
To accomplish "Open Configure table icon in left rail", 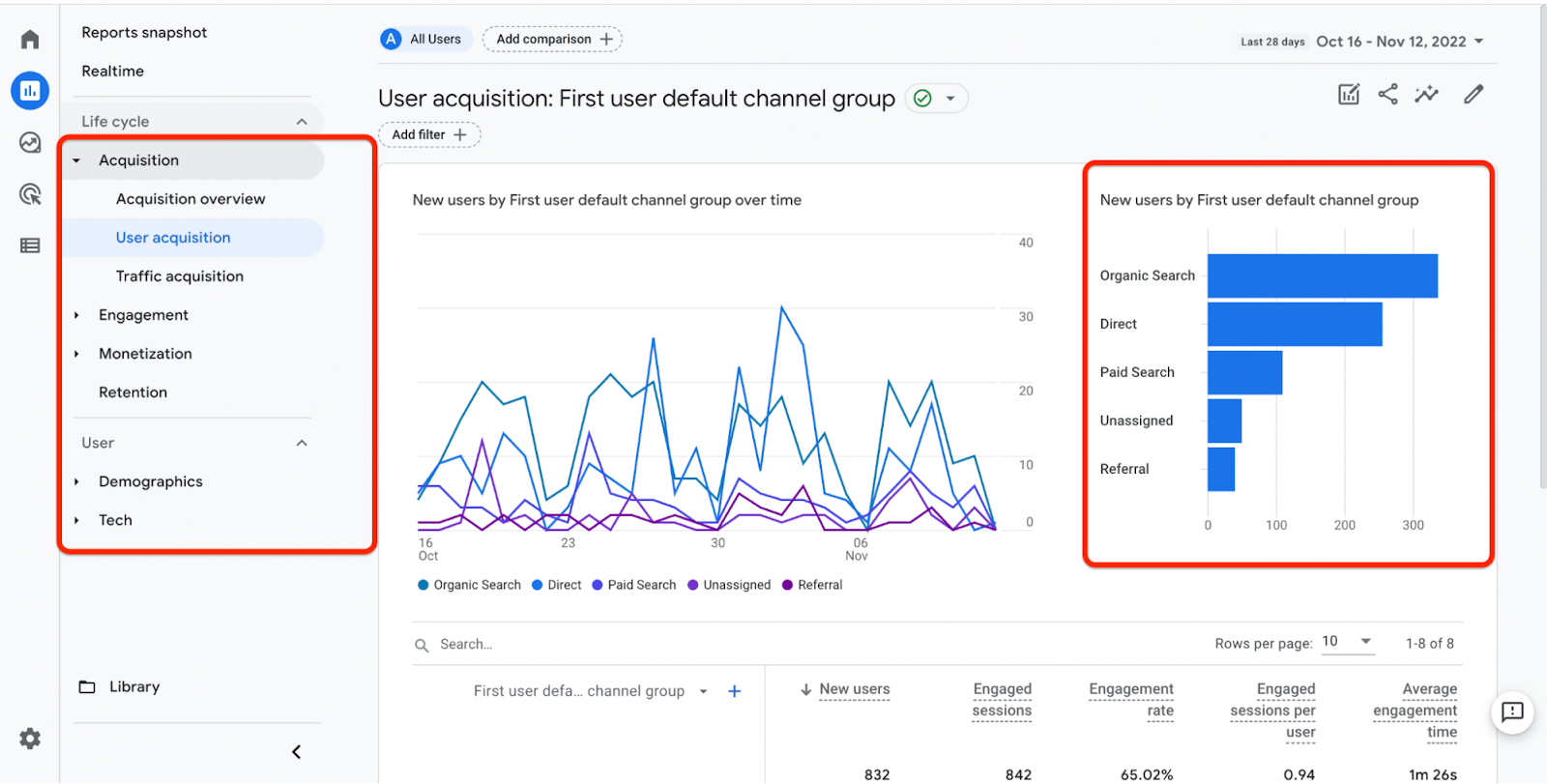I will point(30,246).
